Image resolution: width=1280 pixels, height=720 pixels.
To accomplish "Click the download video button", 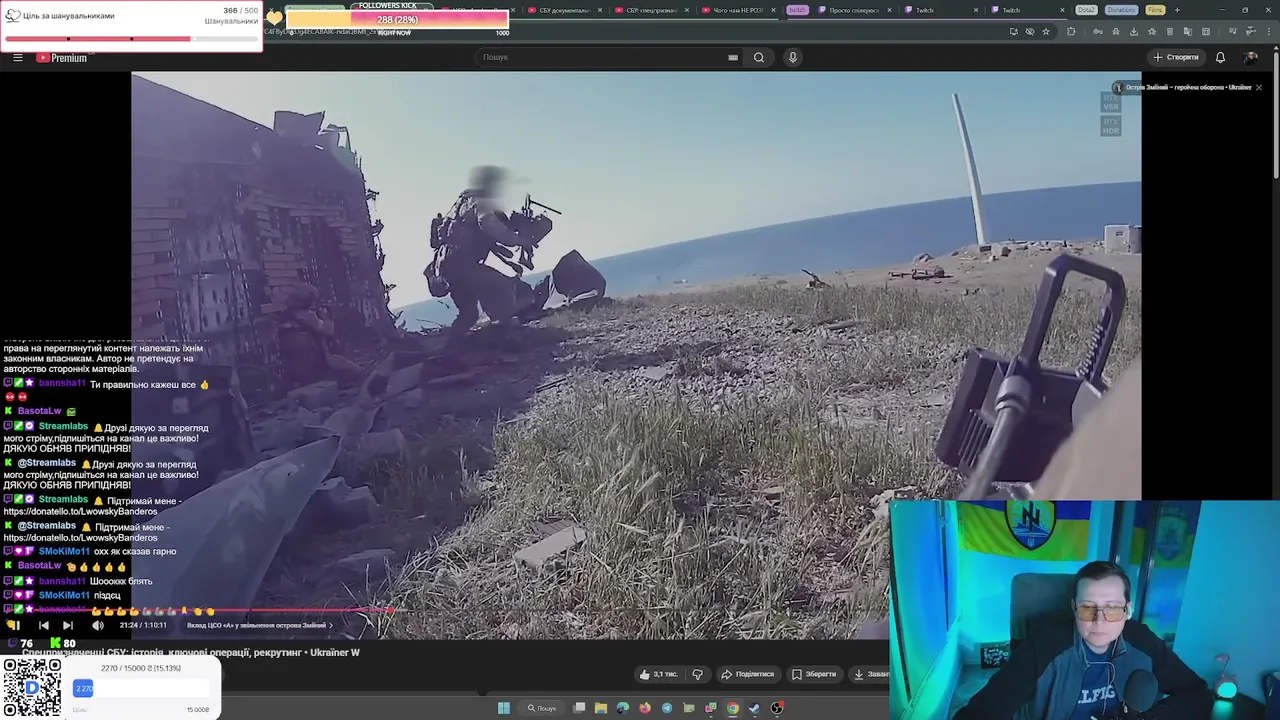I will (869, 674).
